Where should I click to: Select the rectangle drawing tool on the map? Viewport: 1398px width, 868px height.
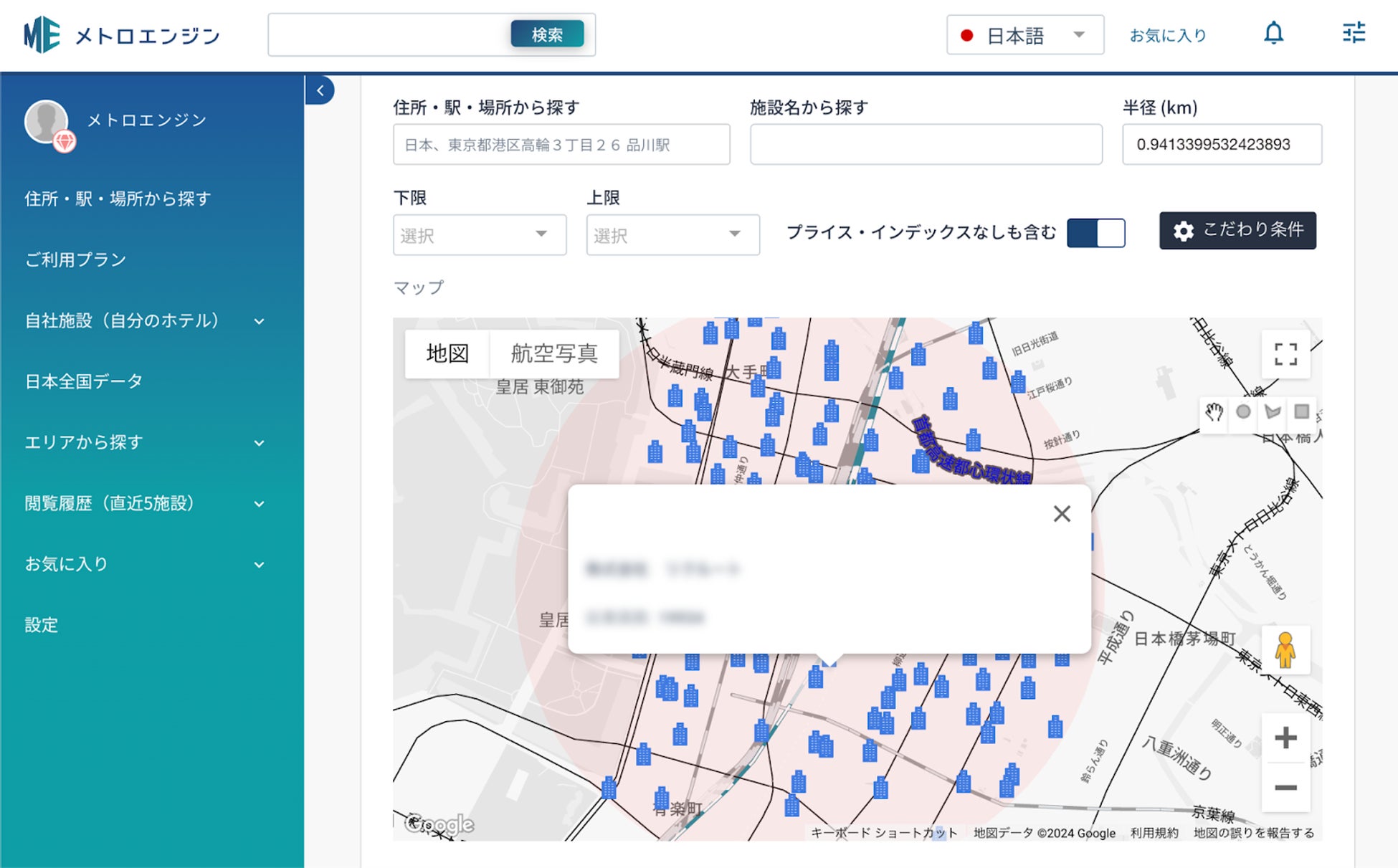1302,412
